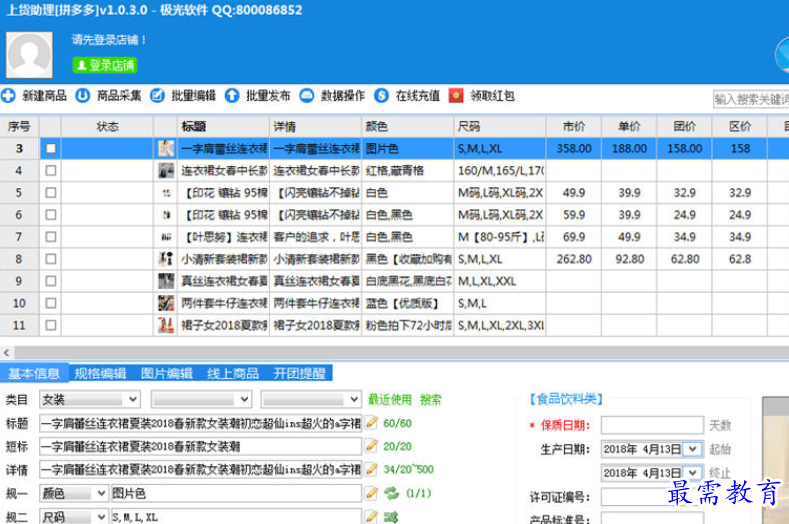Viewport: 789px width, 524px height.
Task: Tick the checkbox for row 6
Action: [x=51, y=215]
